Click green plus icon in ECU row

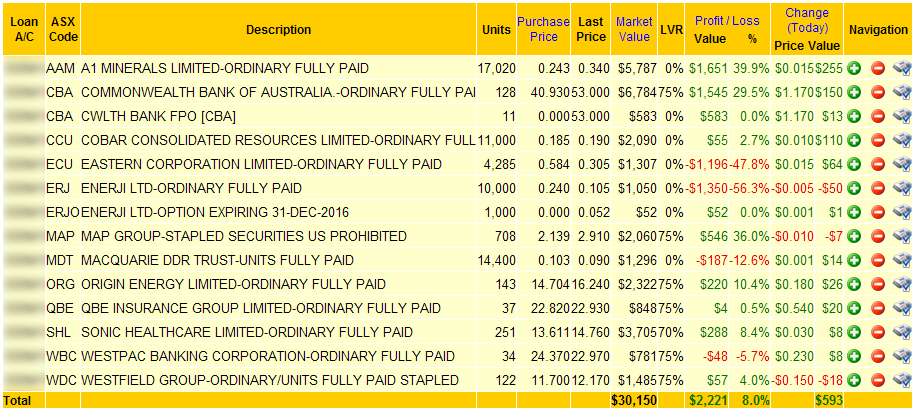pyautogui.click(x=854, y=164)
